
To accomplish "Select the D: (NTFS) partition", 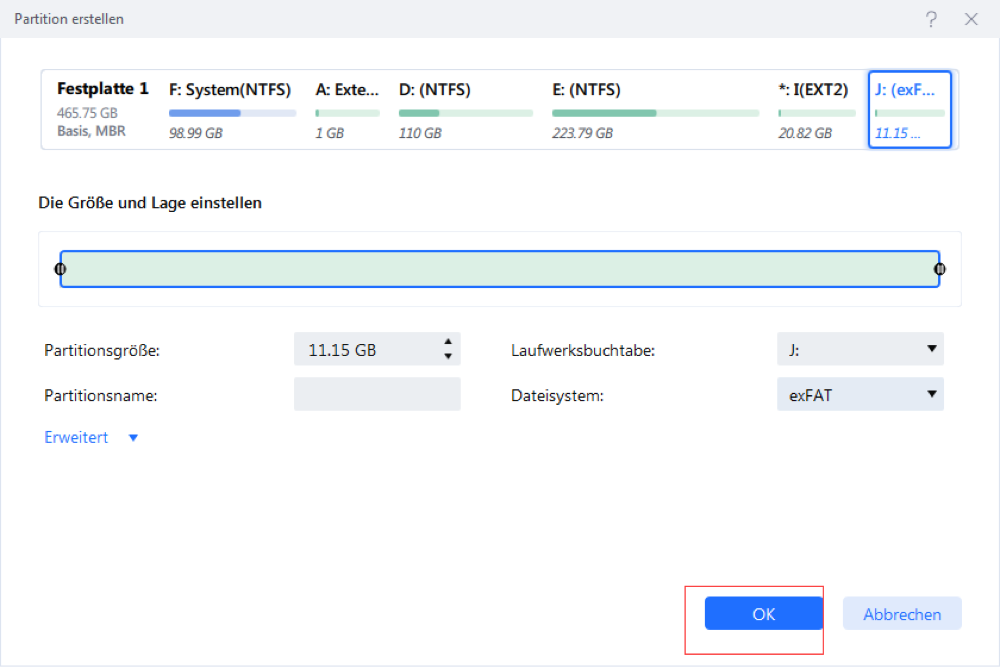I will 466,110.
